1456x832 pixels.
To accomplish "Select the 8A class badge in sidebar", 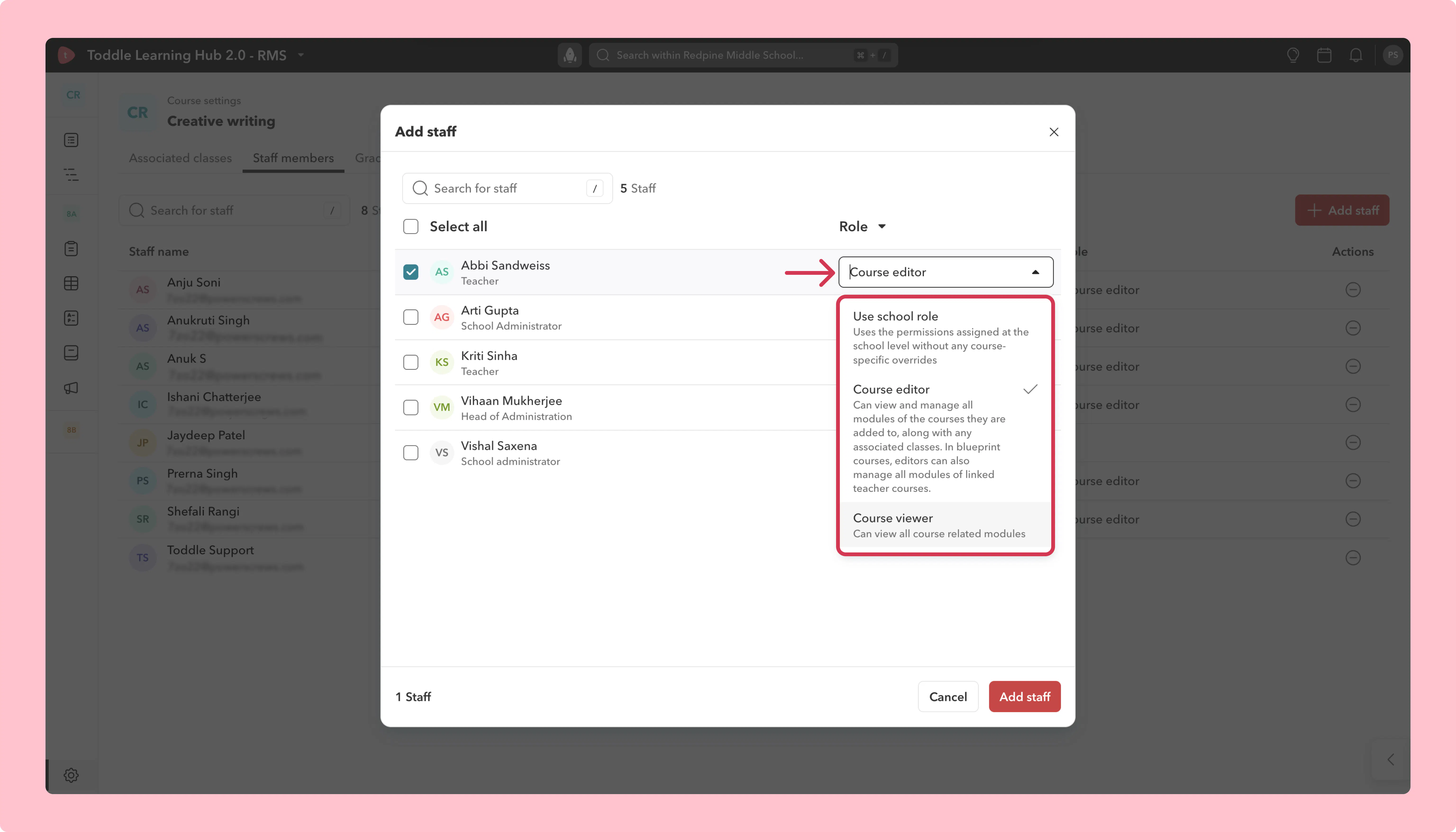I will pyautogui.click(x=71, y=214).
